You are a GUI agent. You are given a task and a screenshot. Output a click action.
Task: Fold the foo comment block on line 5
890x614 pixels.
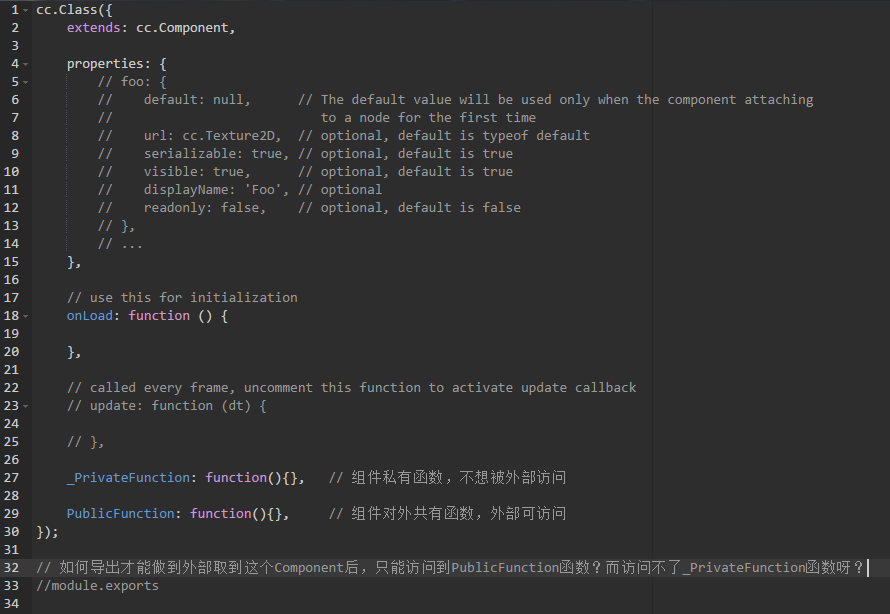click(26, 82)
